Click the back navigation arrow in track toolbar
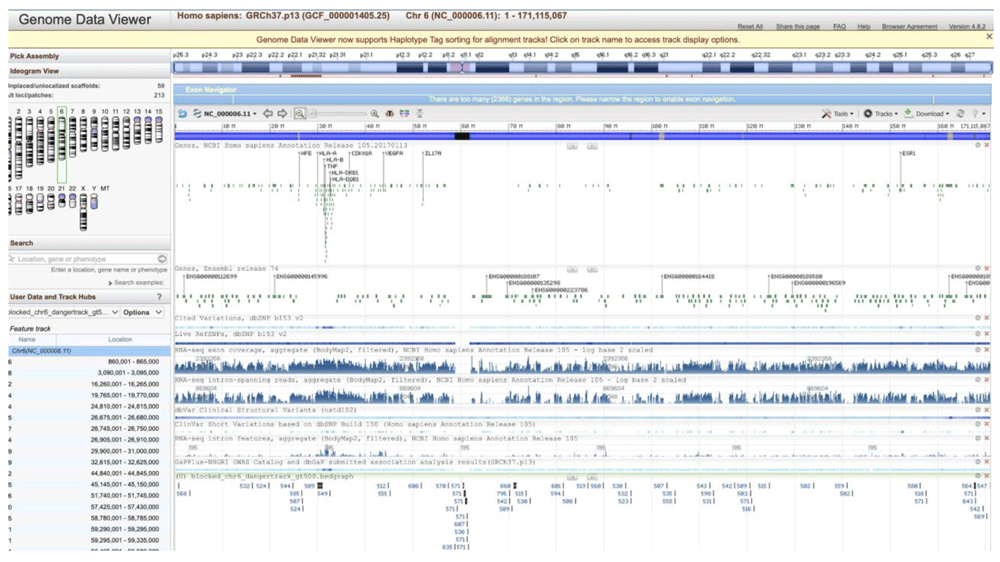The height and width of the screenshot is (562, 1000). point(182,114)
